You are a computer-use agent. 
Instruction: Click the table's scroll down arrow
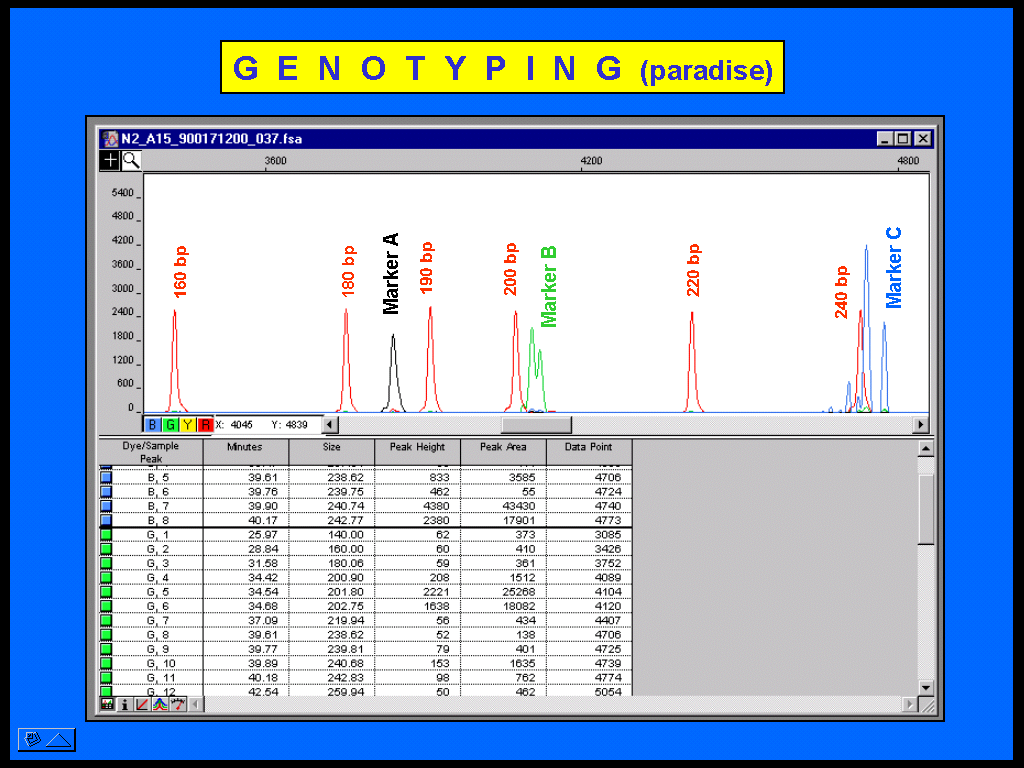926,687
